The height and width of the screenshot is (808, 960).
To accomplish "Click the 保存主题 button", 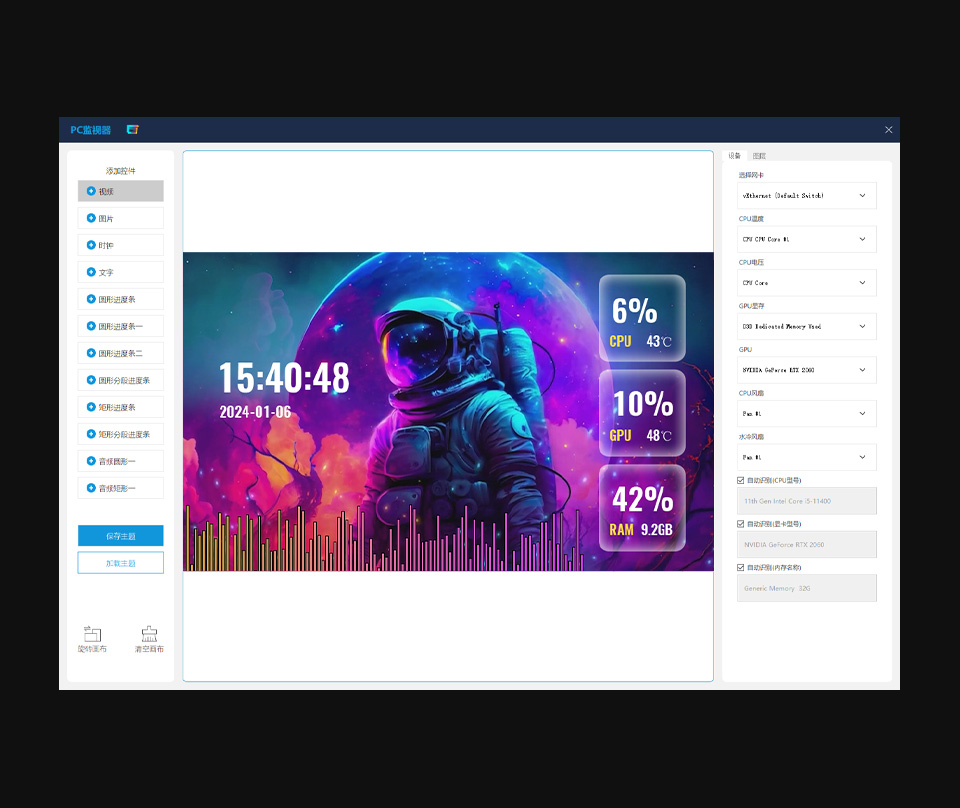I will tap(120, 536).
